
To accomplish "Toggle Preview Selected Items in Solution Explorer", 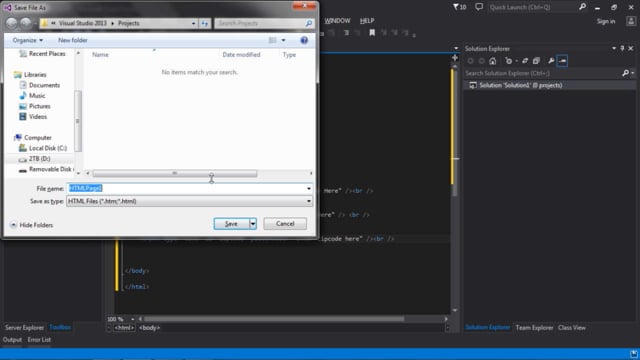I will (x=562, y=61).
